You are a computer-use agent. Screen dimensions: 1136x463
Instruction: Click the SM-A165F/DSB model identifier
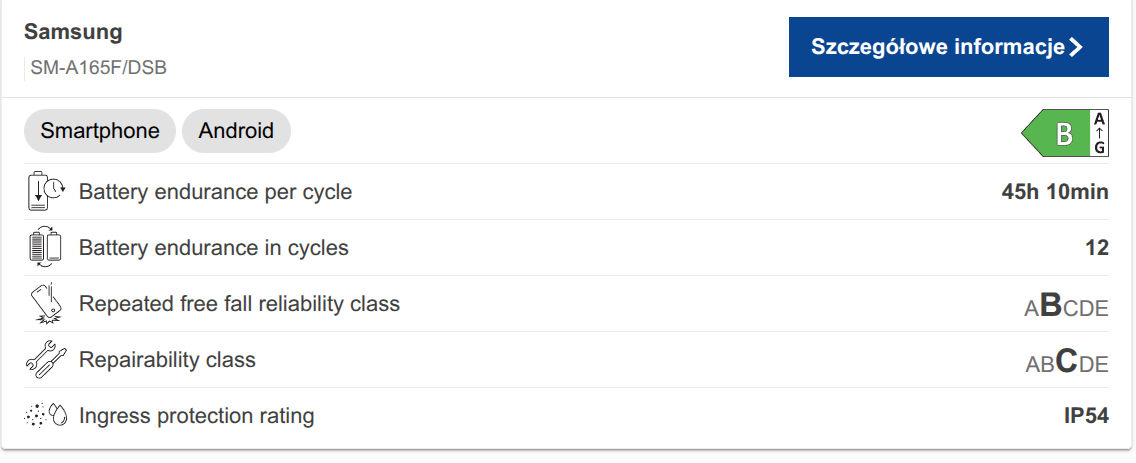(98, 69)
